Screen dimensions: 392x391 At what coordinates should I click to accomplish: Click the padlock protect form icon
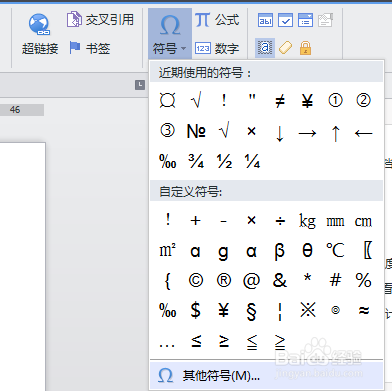(x=305, y=48)
